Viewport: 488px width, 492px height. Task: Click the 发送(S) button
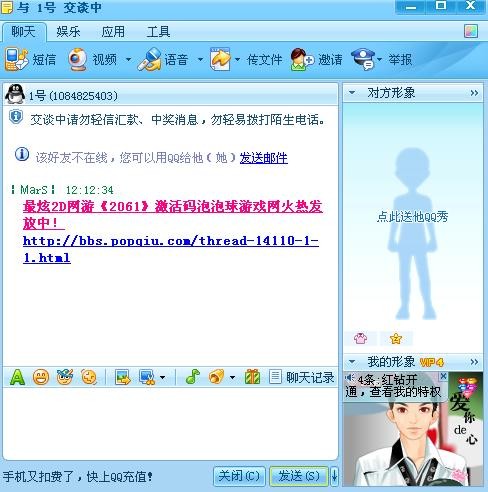(x=299, y=476)
